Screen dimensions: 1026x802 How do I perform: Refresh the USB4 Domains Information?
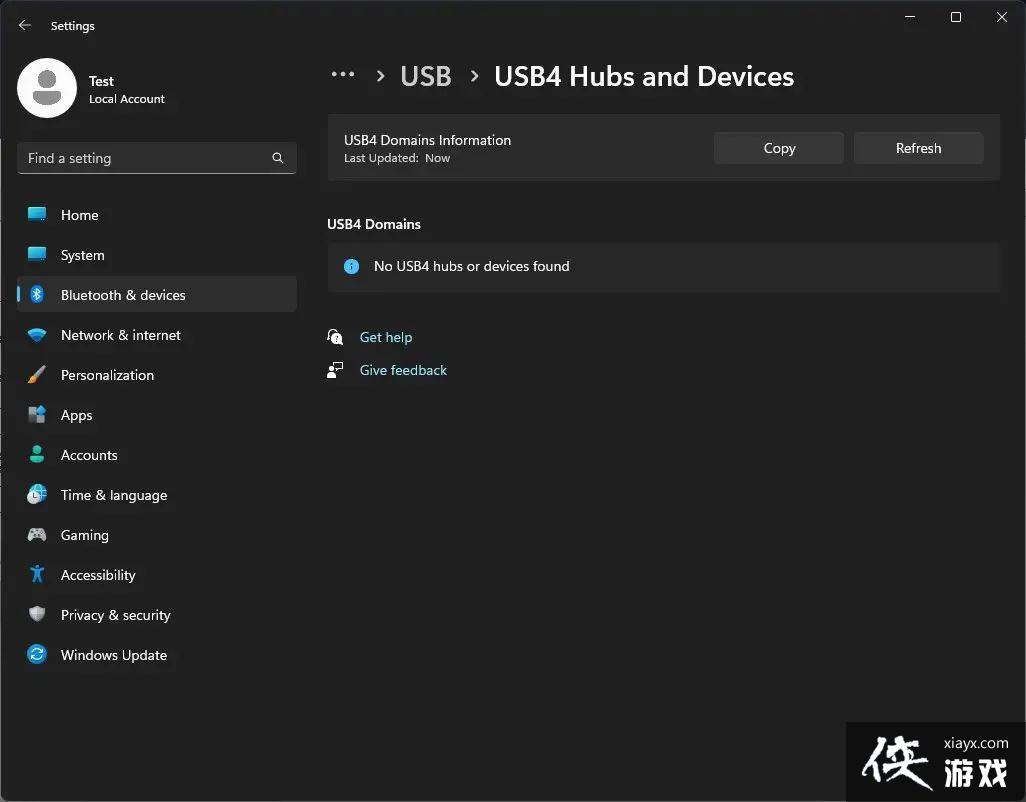917,147
